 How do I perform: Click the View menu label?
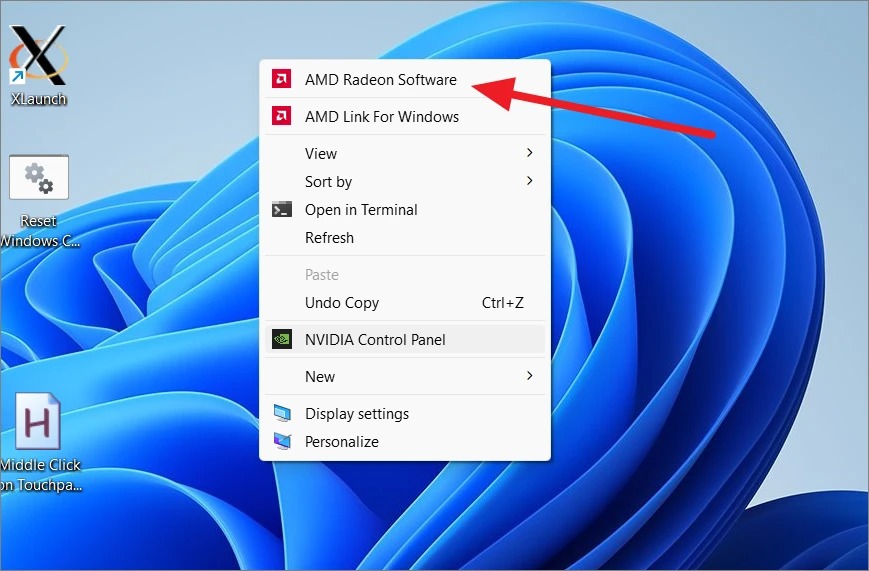point(321,154)
